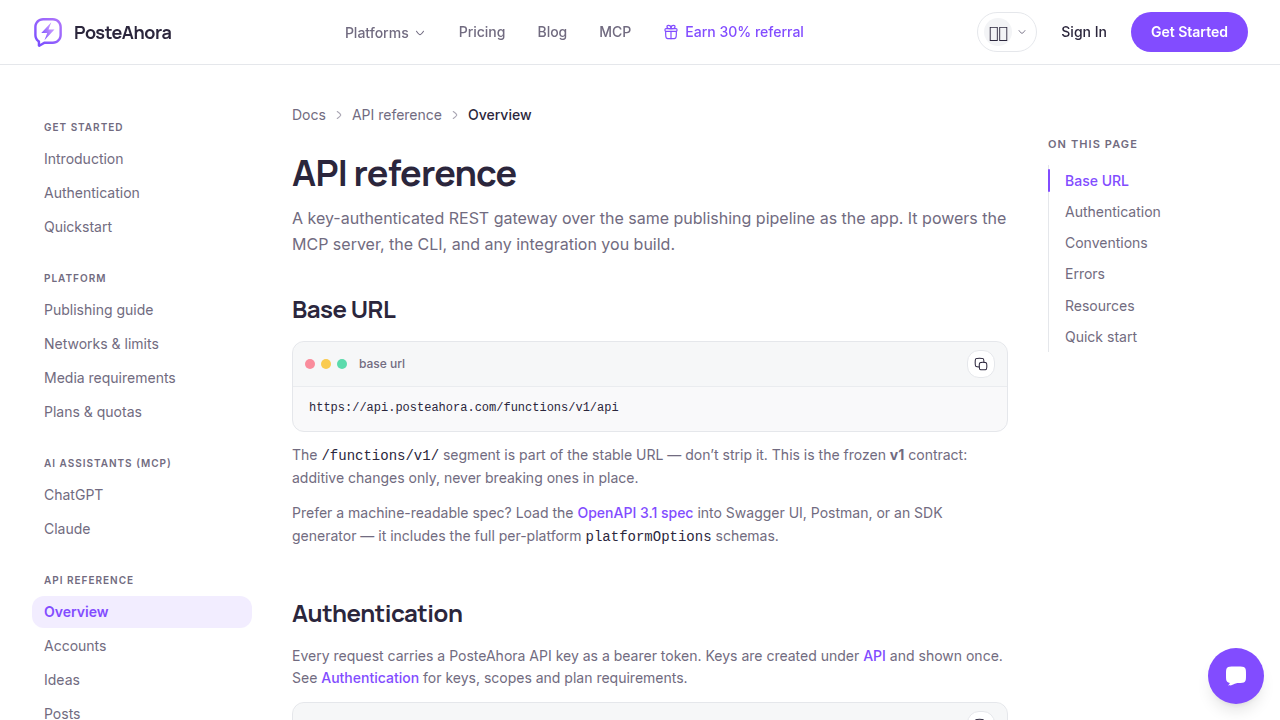Click the Authentication section heading
1280x720 pixels.
pos(377,613)
